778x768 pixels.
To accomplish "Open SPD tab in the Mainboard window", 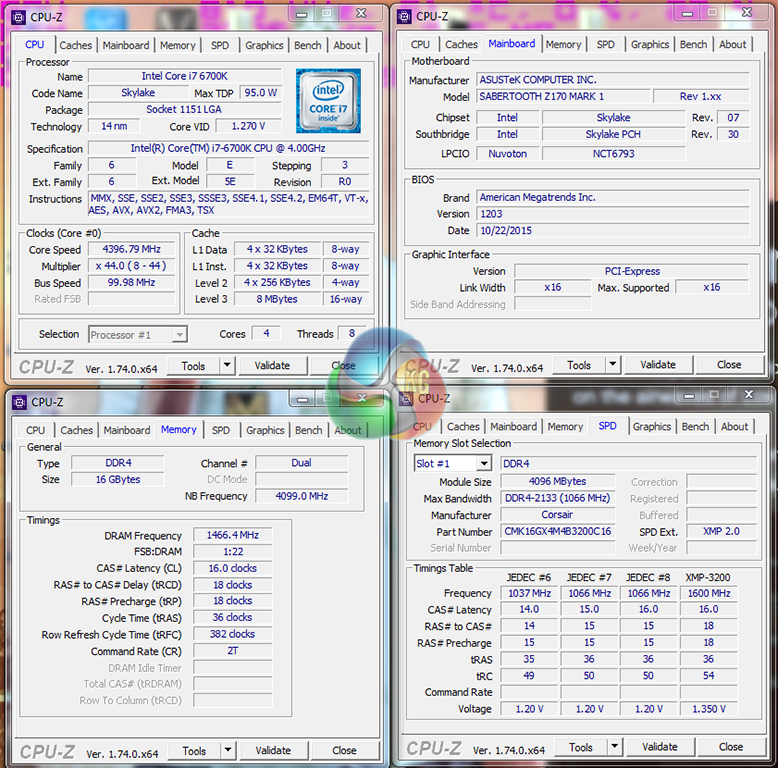I will (605, 44).
